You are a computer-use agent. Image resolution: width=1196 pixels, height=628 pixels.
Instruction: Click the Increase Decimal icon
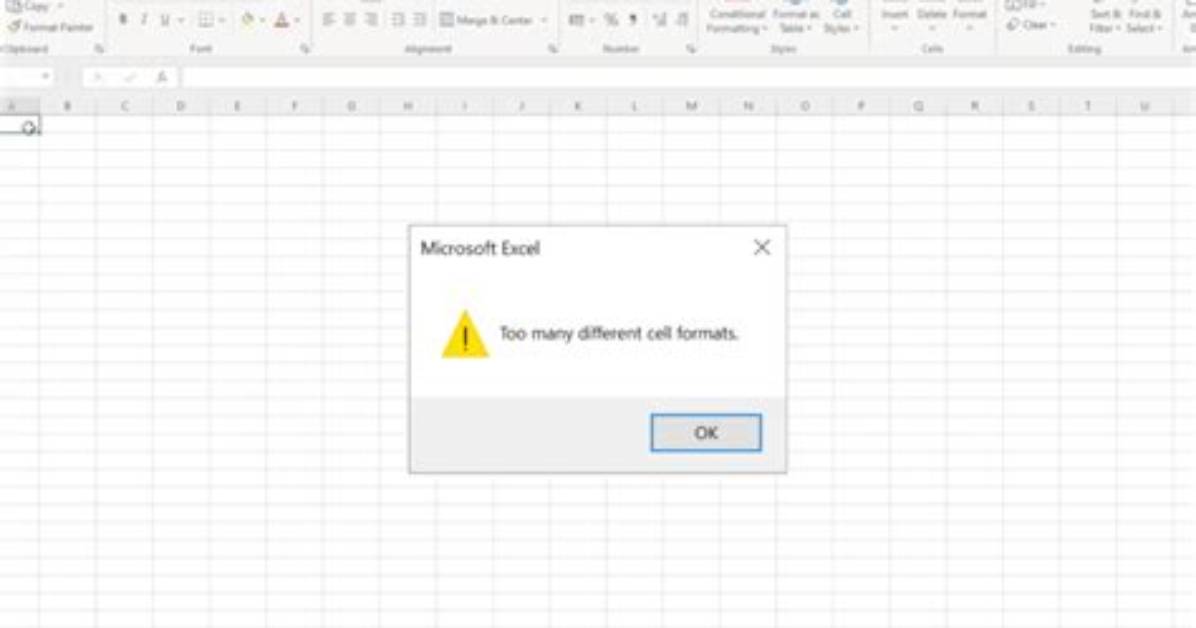pyautogui.click(x=660, y=21)
